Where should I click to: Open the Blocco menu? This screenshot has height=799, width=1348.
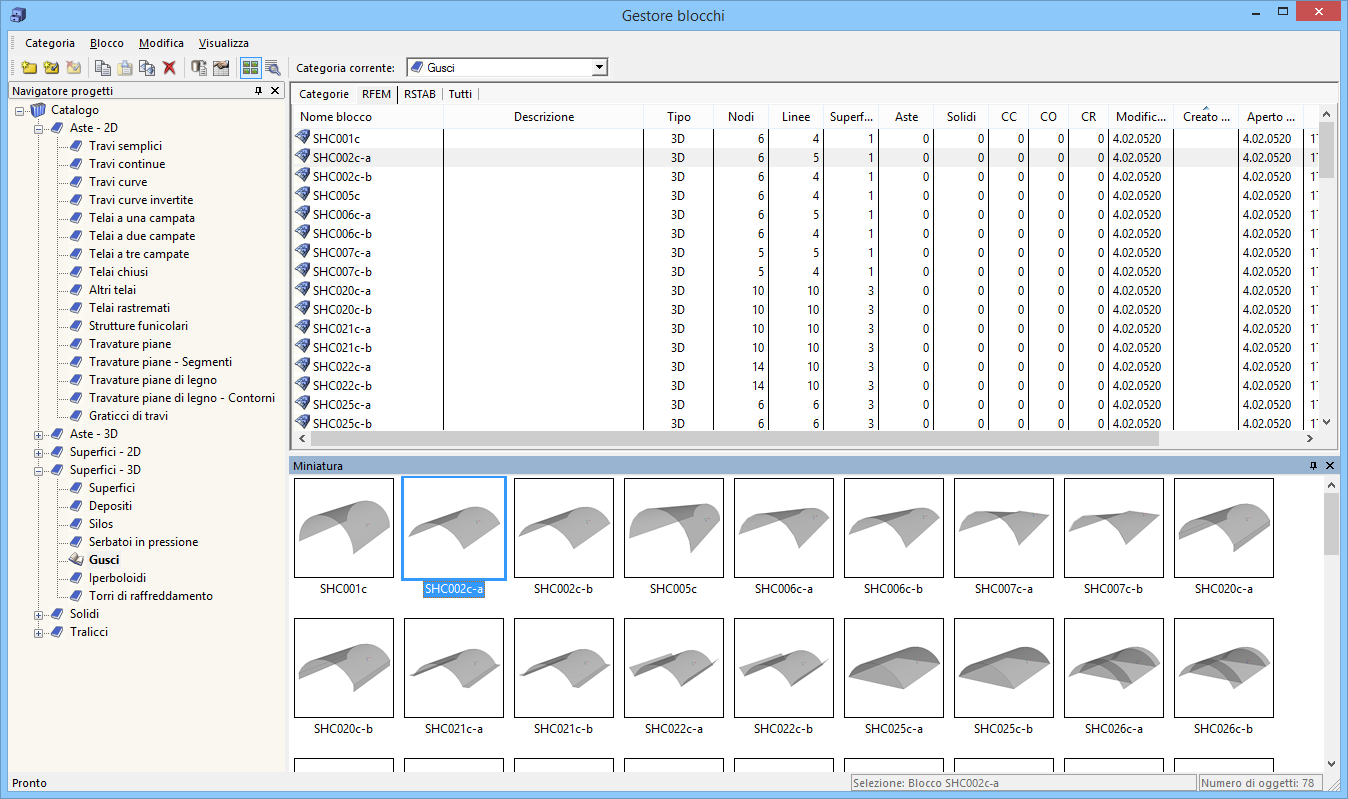click(106, 43)
